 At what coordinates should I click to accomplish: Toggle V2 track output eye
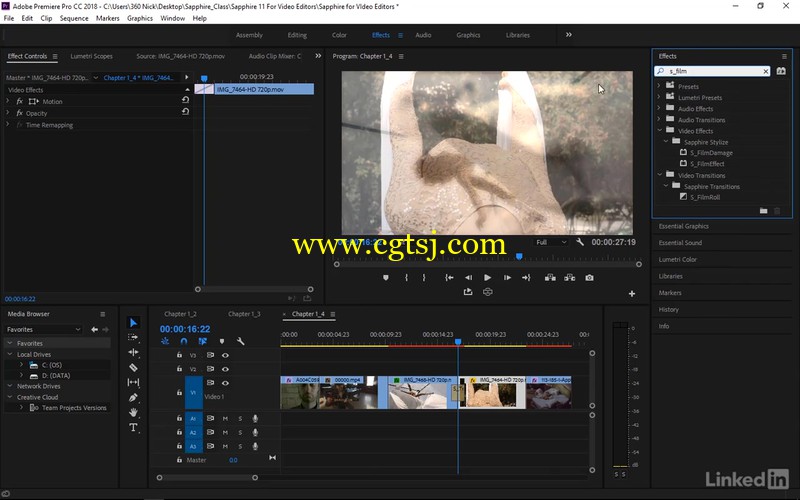point(225,369)
